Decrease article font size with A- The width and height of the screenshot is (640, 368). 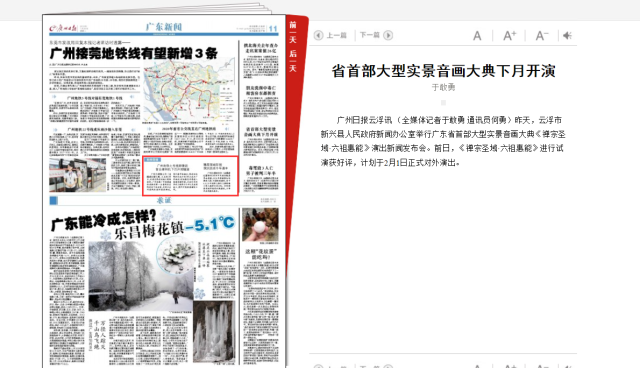pyautogui.click(x=542, y=36)
